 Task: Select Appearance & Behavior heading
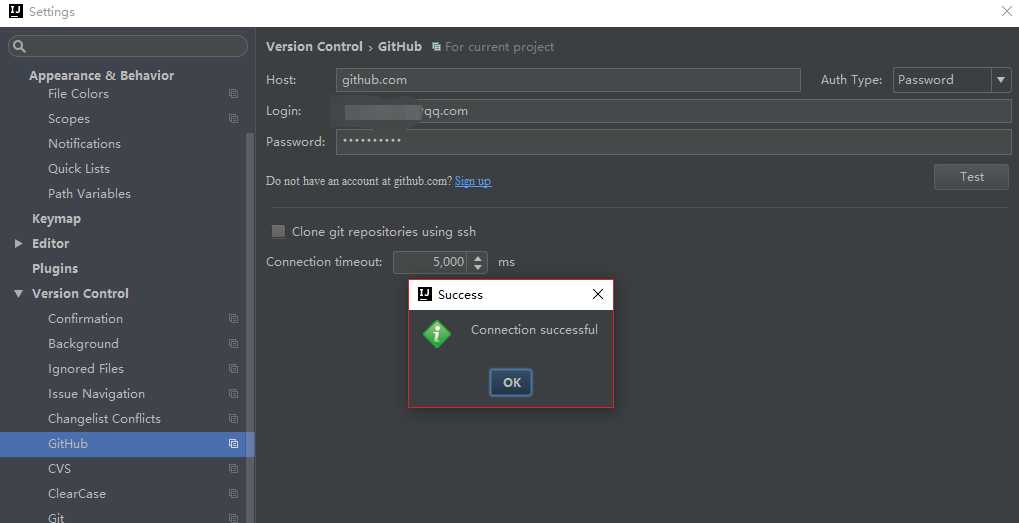coord(101,75)
